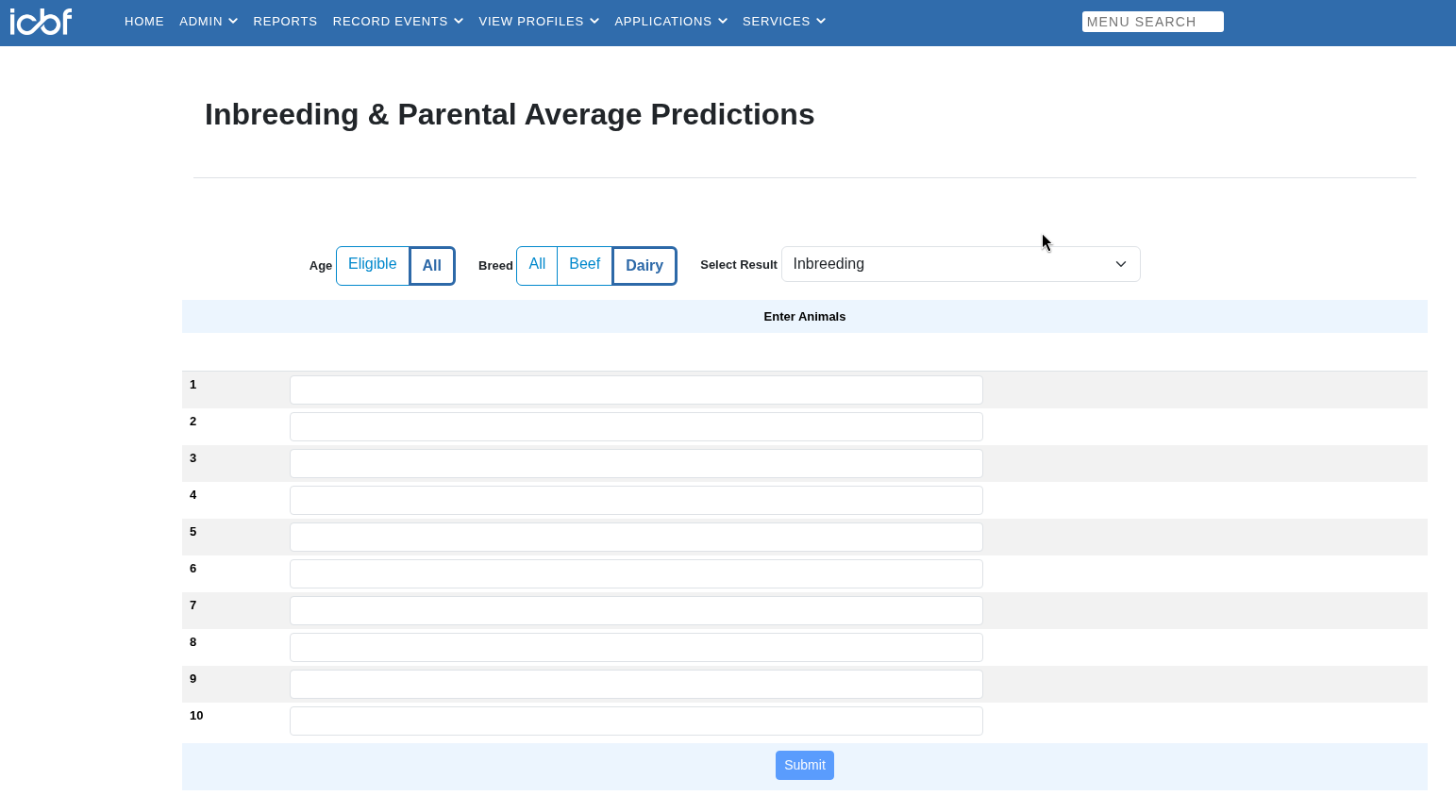Click the 'Inbreeding & Parental Average Predictions' heading
Viewport: 1456px width, 812px height.
pyautogui.click(x=510, y=114)
